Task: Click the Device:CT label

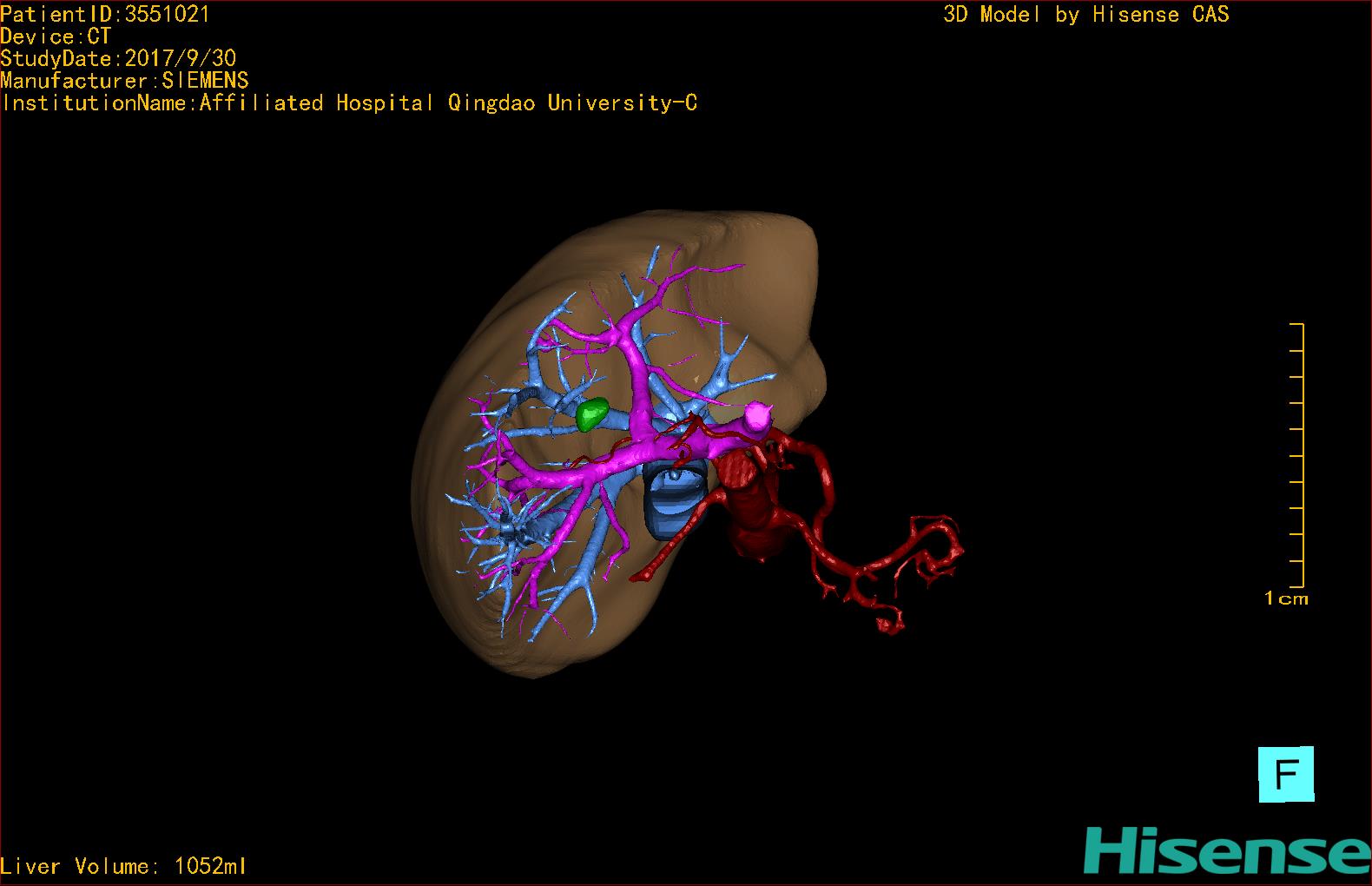Action: [x=56, y=36]
